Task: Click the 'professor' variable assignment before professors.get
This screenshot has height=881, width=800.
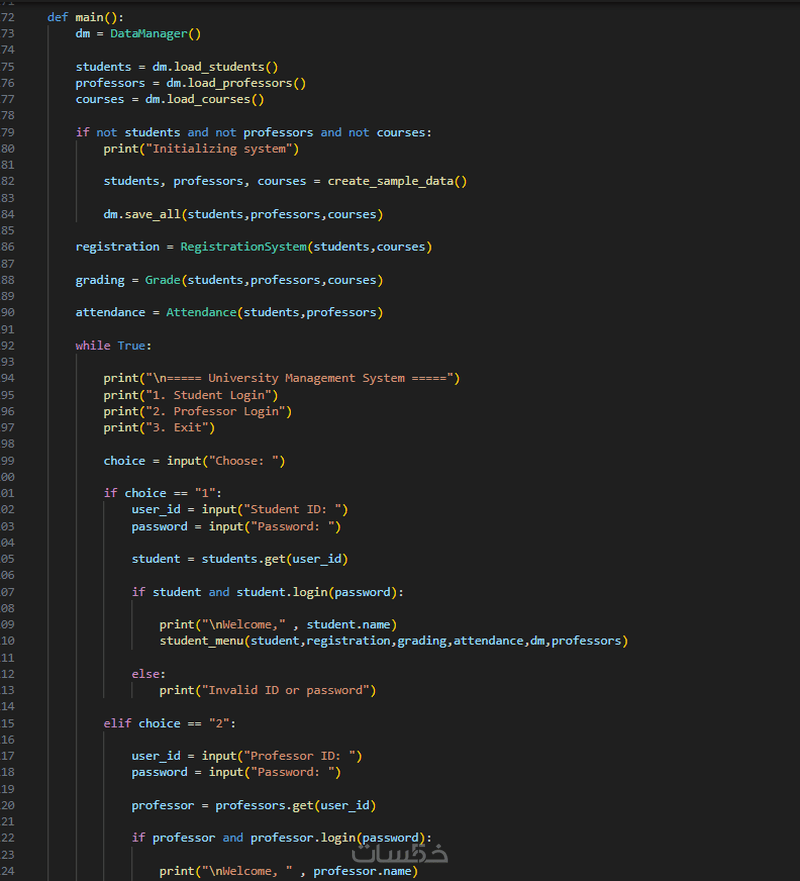Action: [163, 806]
